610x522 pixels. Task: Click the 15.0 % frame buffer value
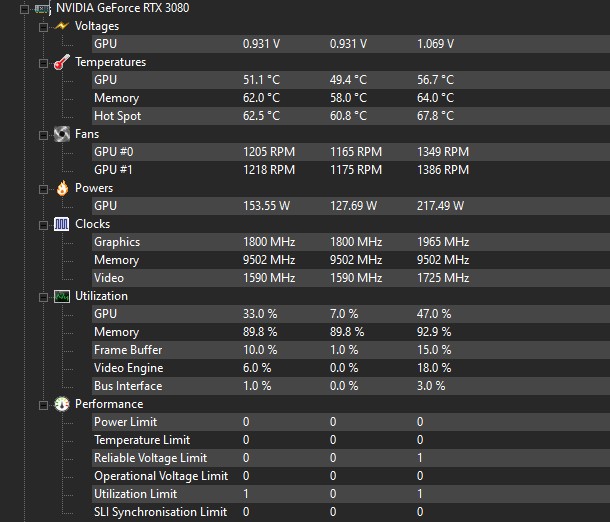point(434,350)
